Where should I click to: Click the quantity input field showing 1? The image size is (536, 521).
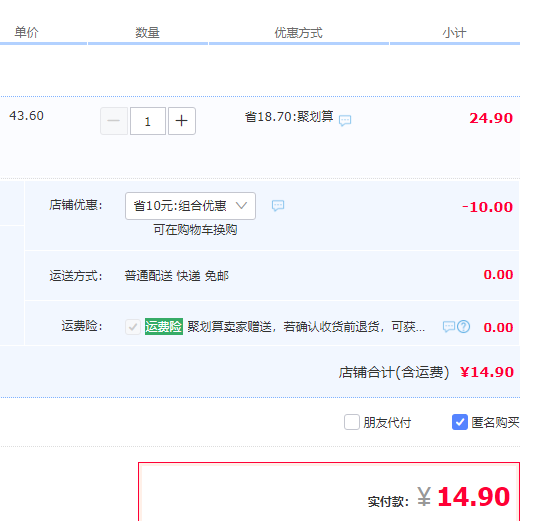coord(148,121)
